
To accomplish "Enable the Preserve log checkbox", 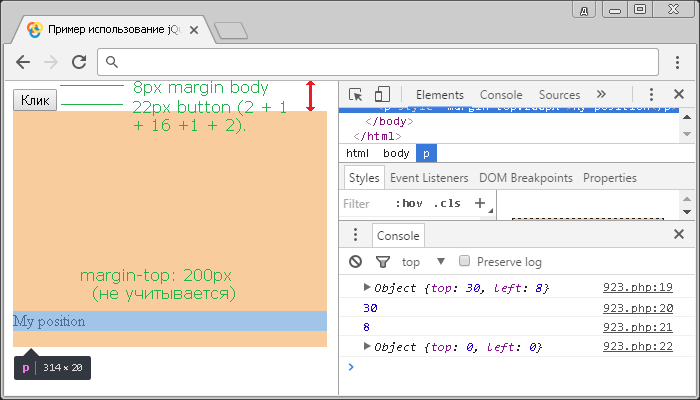I will point(464,261).
